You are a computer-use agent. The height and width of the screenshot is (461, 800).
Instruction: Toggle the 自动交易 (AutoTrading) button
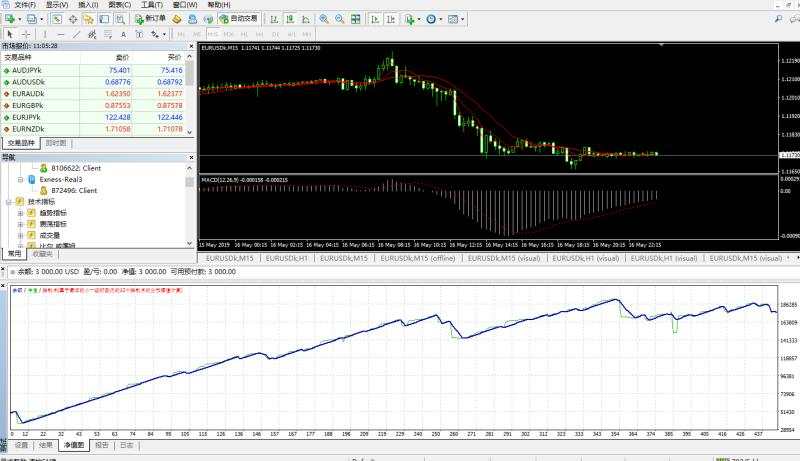click(238, 19)
